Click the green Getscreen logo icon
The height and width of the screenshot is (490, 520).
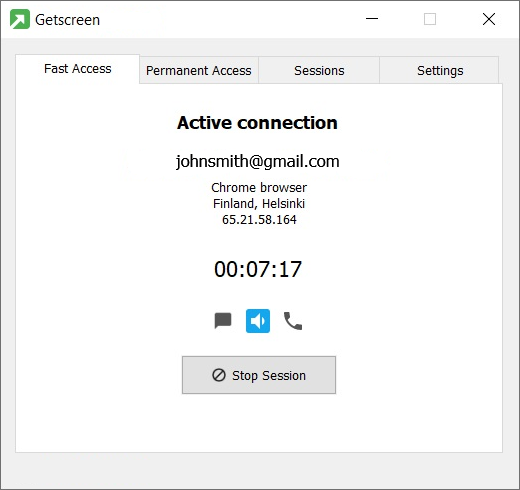20,19
